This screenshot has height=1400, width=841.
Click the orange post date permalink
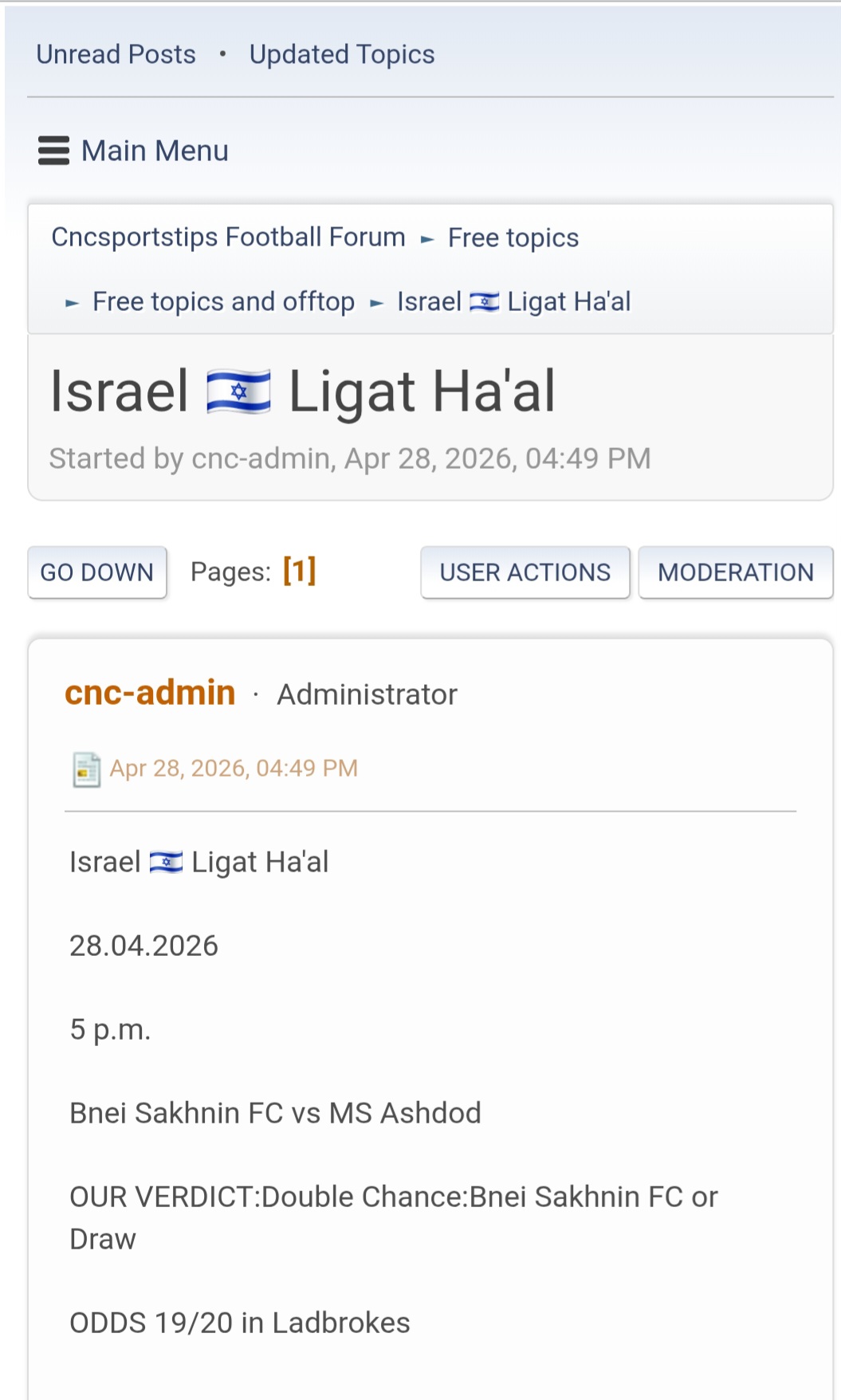[234, 768]
